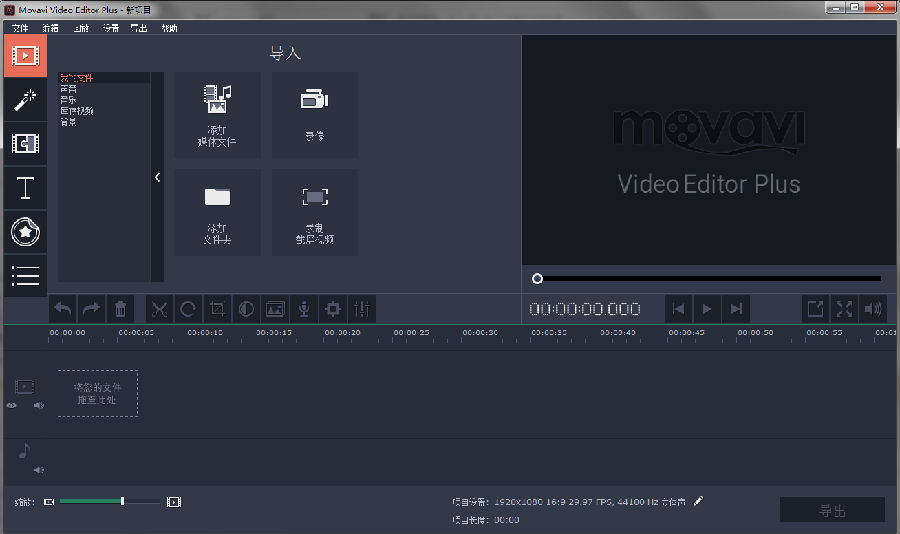
Task: Click the Delete trash can icon
Action: [121, 309]
